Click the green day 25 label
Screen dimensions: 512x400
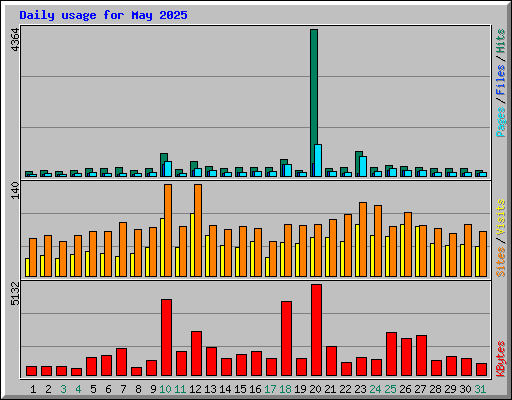390,389
